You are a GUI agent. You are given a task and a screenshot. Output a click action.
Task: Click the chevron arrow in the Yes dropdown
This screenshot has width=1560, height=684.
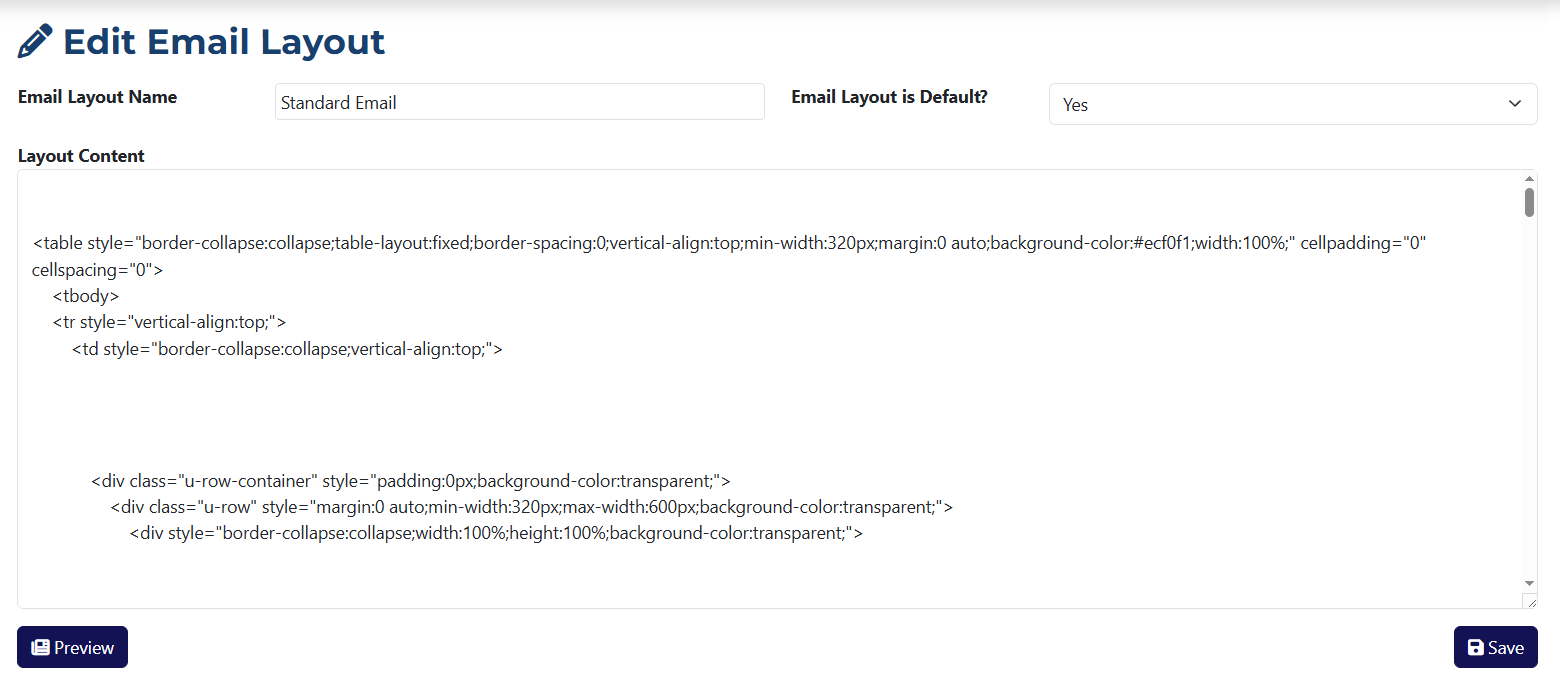1514,104
